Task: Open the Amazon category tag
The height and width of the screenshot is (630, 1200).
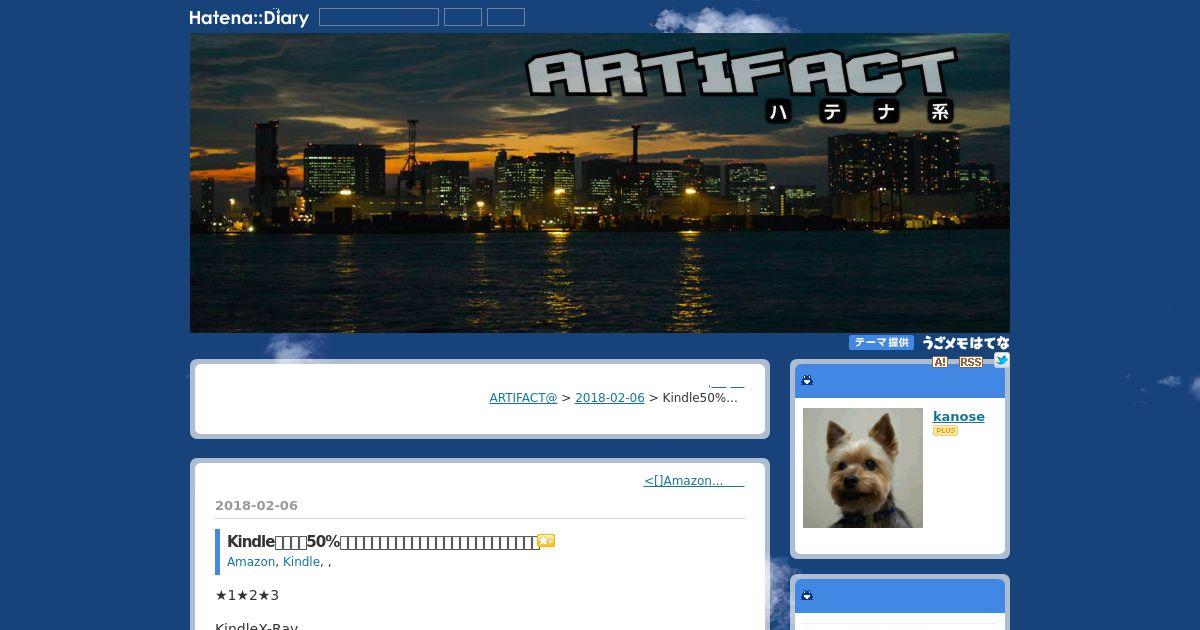Action: (251, 562)
